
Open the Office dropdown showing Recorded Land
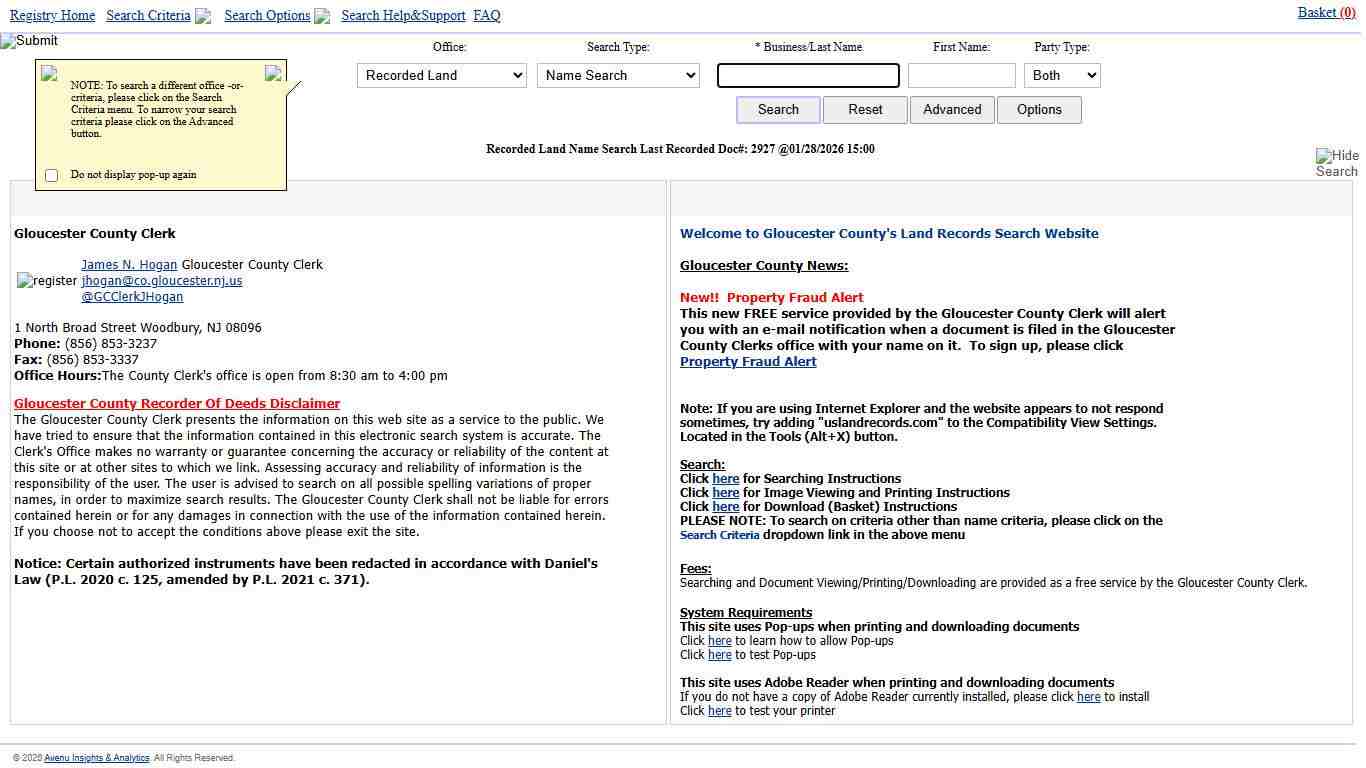441,75
